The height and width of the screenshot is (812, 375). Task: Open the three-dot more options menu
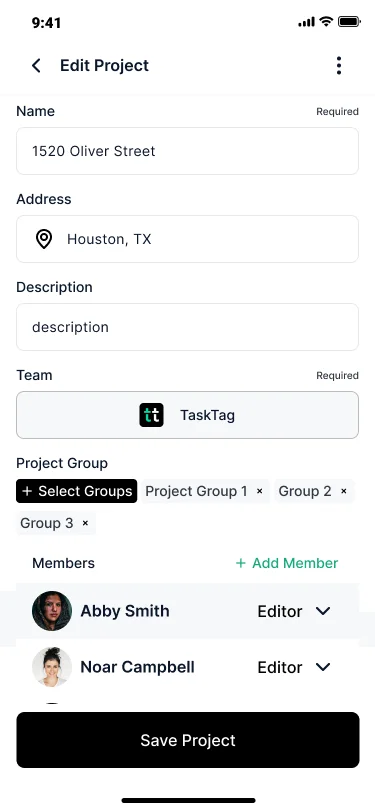(x=339, y=66)
